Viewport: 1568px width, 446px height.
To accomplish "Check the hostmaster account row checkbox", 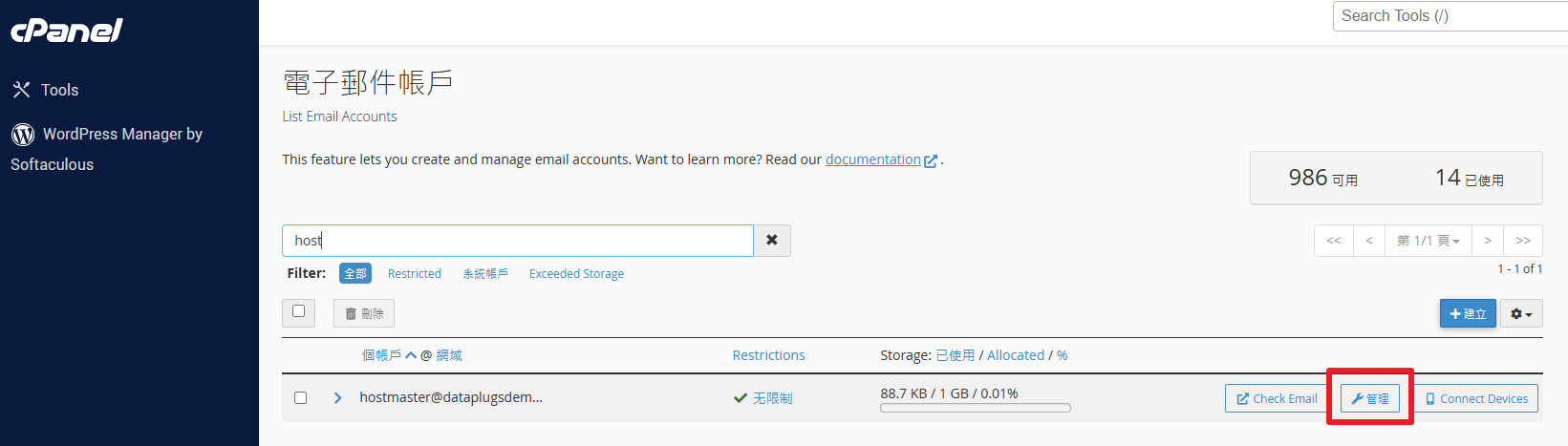I will click(300, 397).
